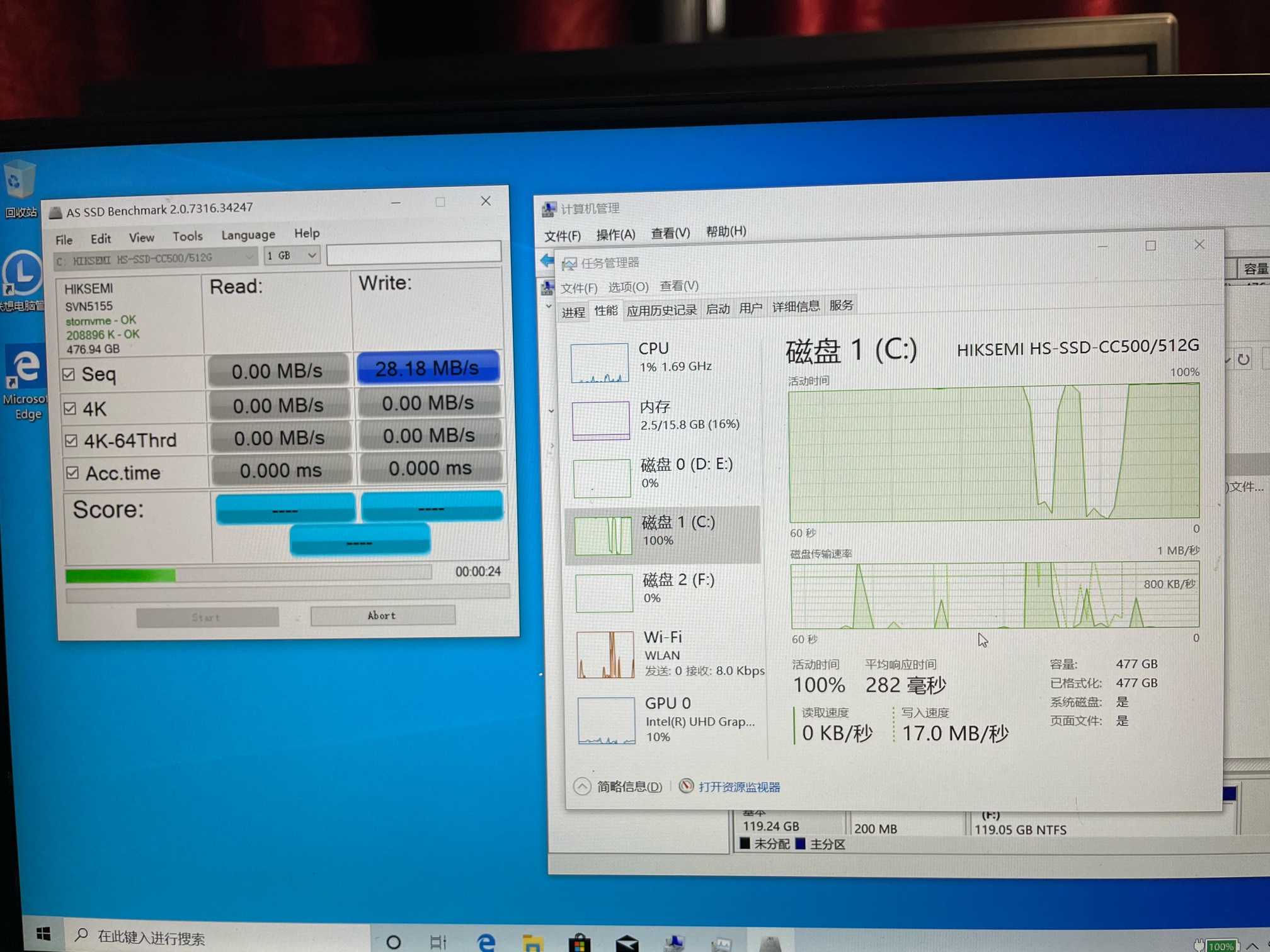Viewport: 1270px width, 952px height.
Task: Click the Windows Start button
Action: pyautogui.click(x=43, y=934)
